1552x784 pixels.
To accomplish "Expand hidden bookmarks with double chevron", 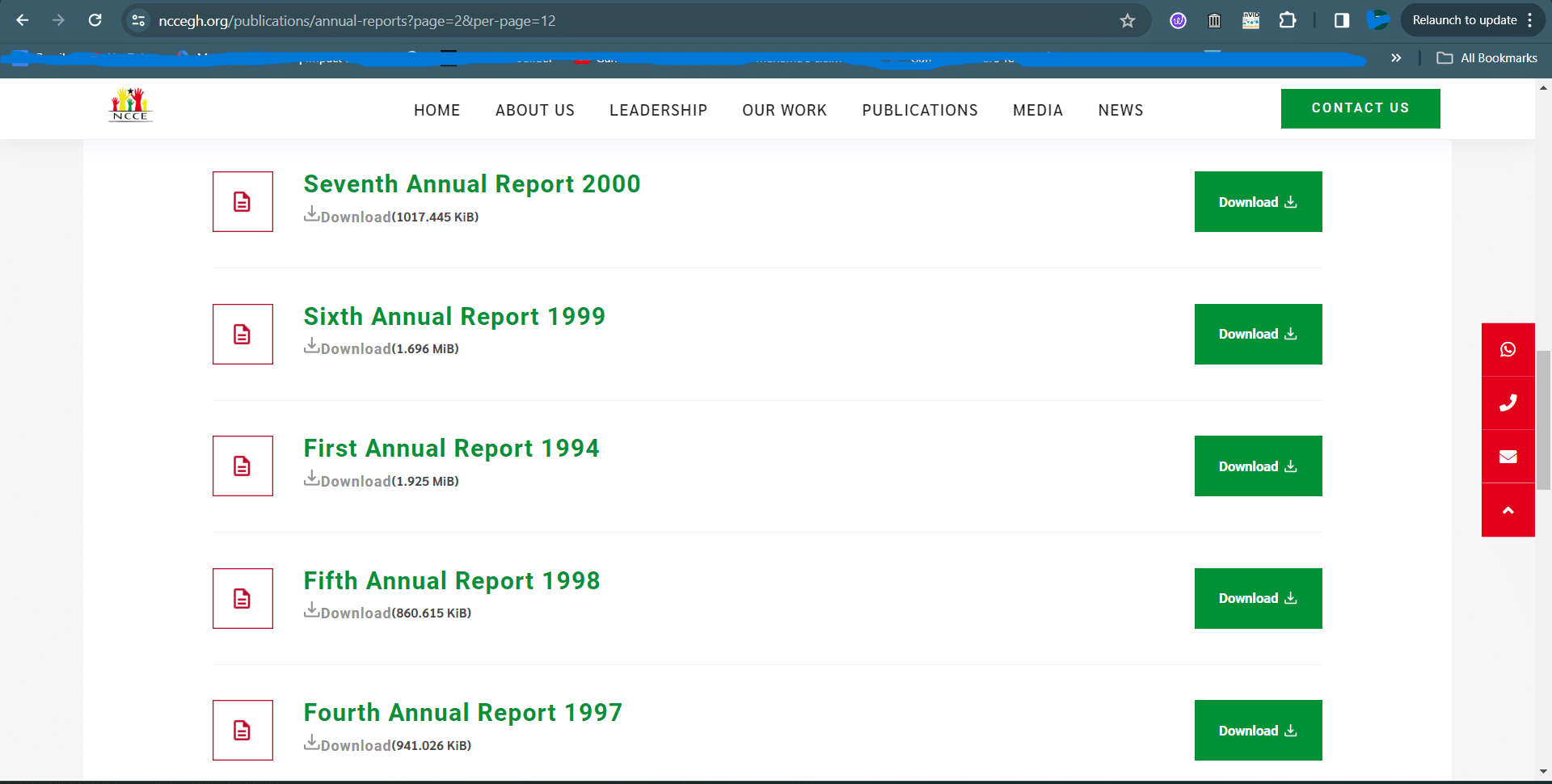I will click(x=1396, y=58).
